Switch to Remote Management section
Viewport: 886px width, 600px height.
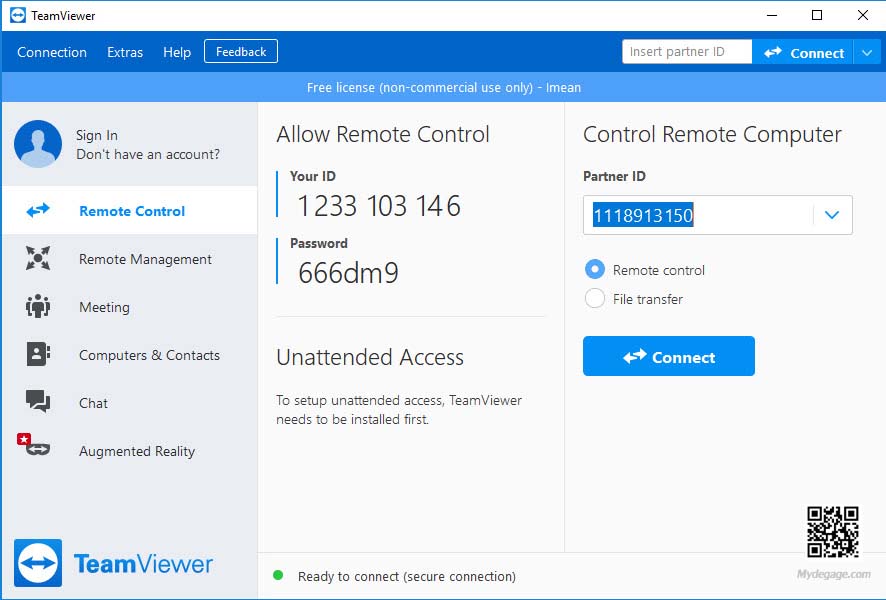[130, 259]
